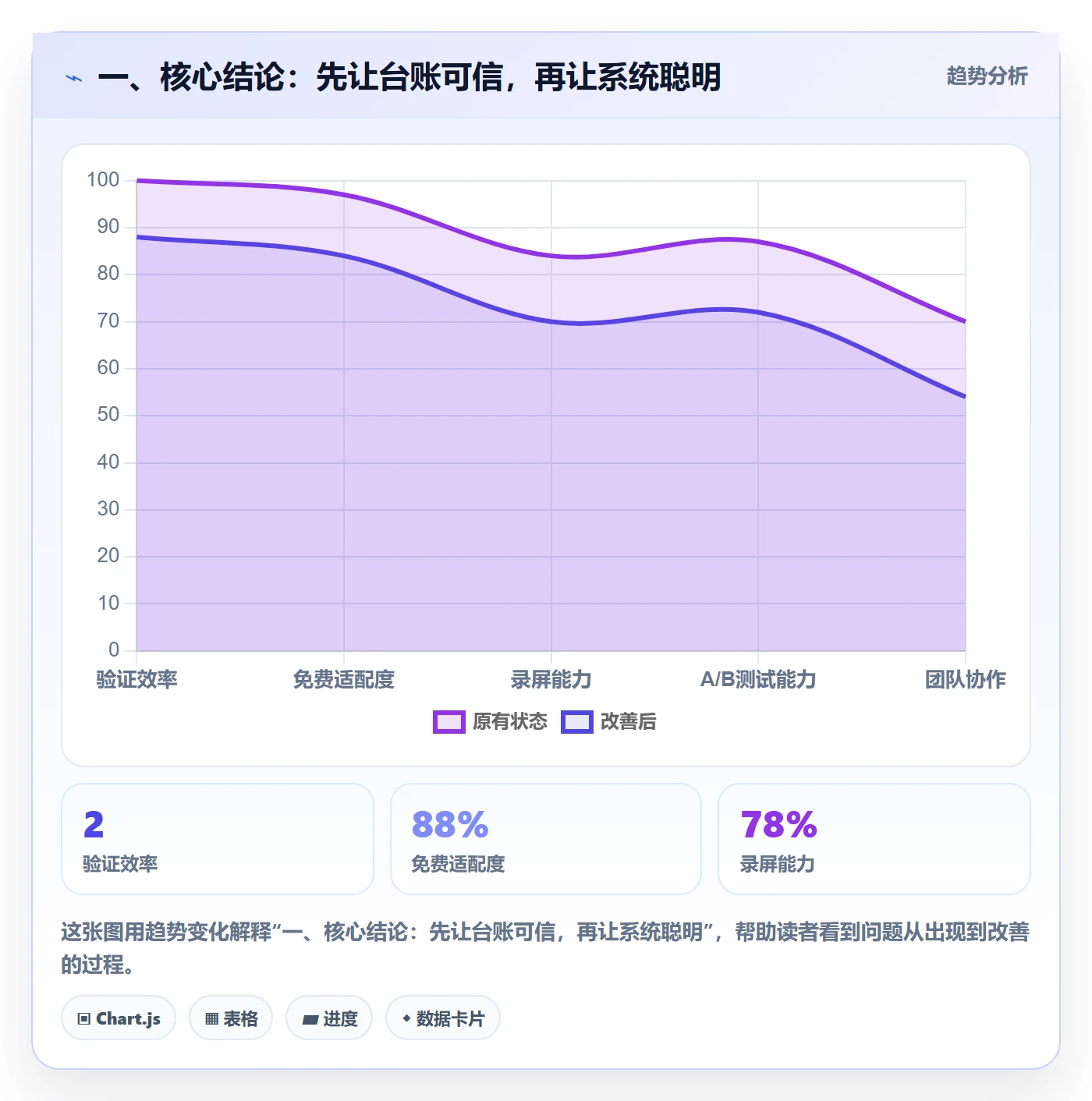Click the 0 y-axis value
The image size is (1092, 1101).
114,650
